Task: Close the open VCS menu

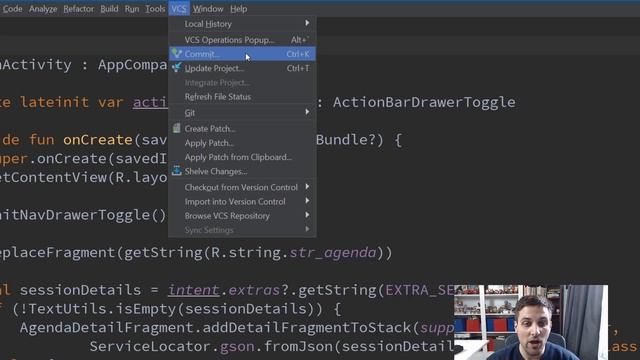Action: 179,9
